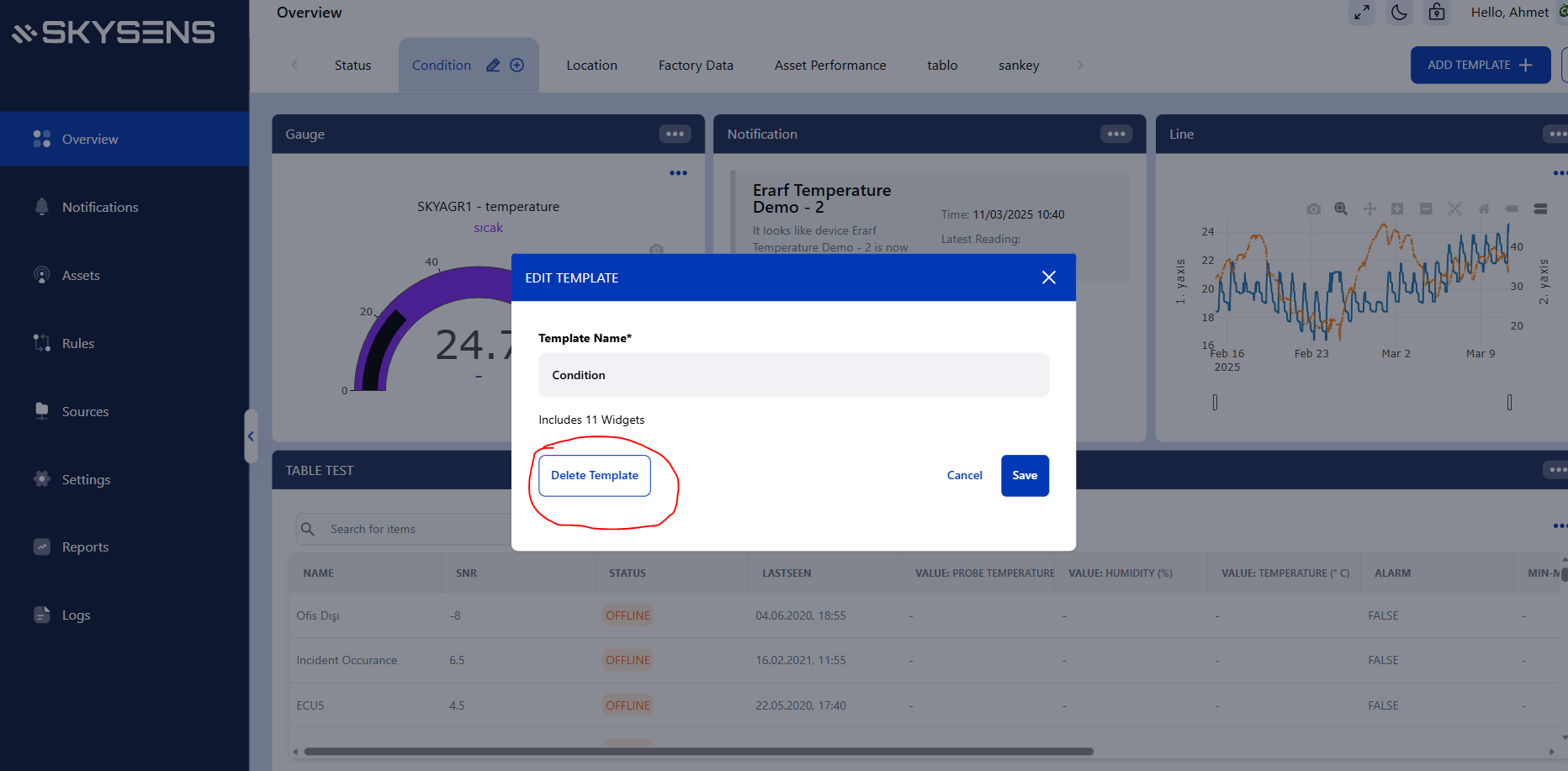Close the Edit Template dialog
This screenshot has width=1568, height=771.
[1048, 277]
